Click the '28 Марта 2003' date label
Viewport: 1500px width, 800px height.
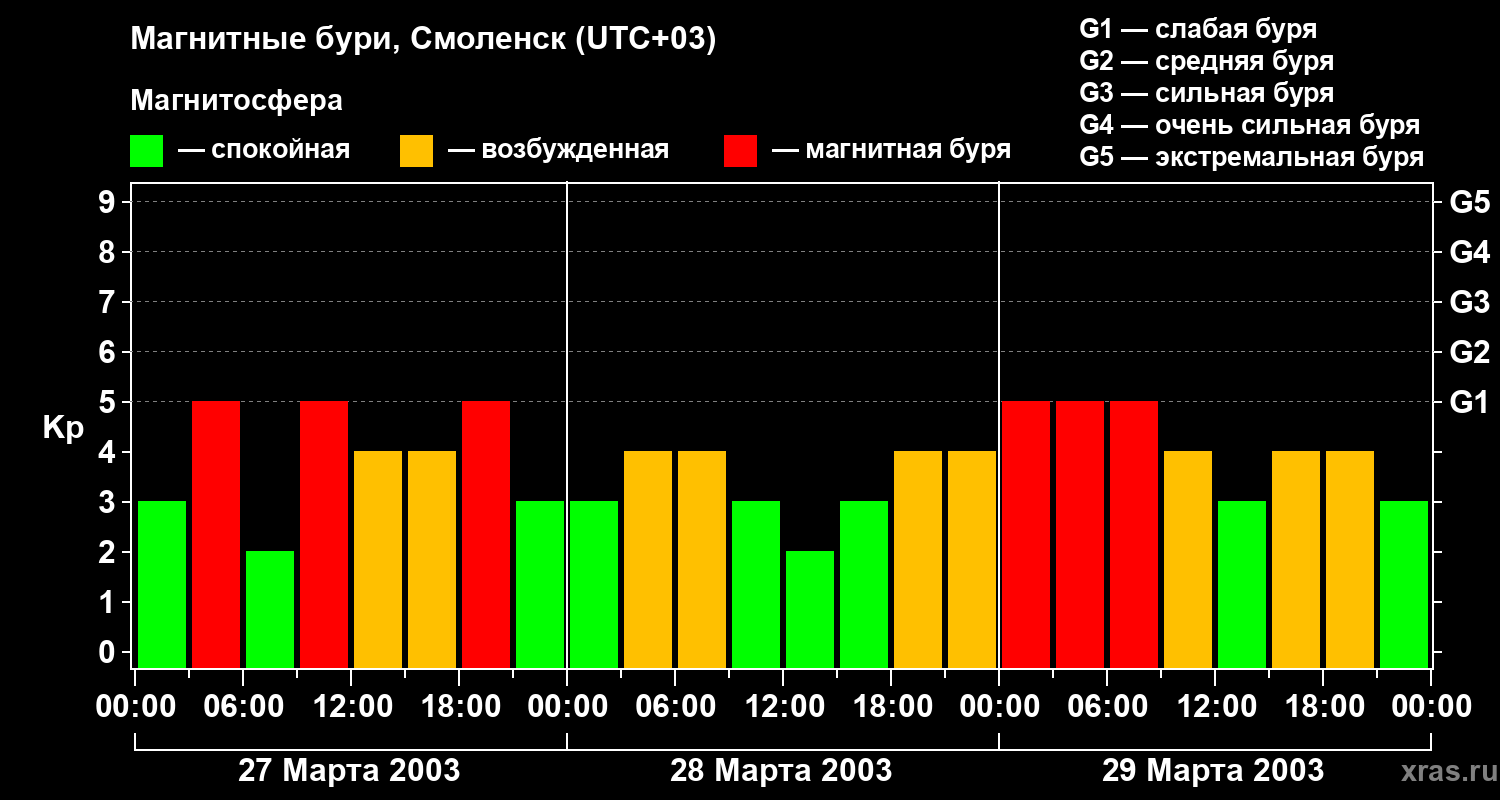[781, 771]
